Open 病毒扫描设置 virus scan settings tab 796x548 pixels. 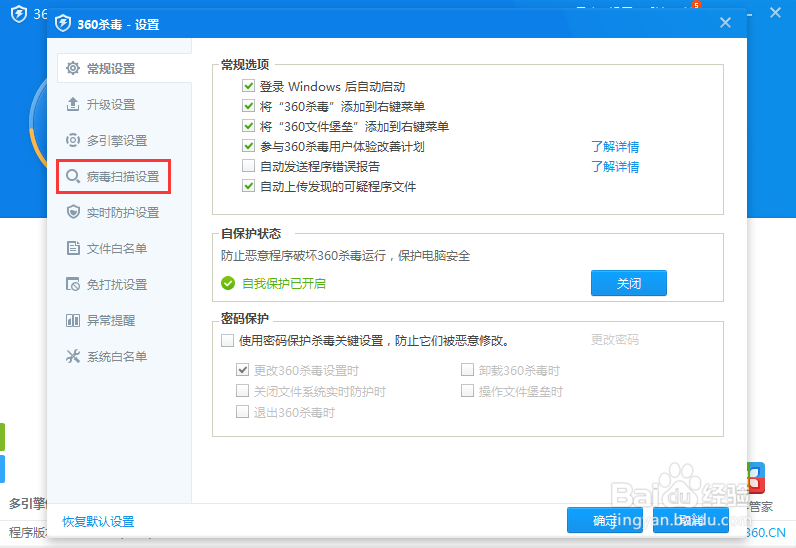114,177
